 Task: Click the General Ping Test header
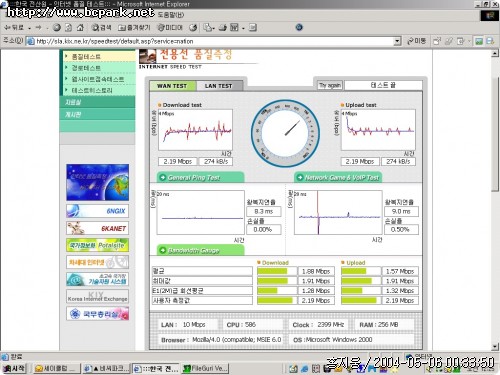pos(200,177)
